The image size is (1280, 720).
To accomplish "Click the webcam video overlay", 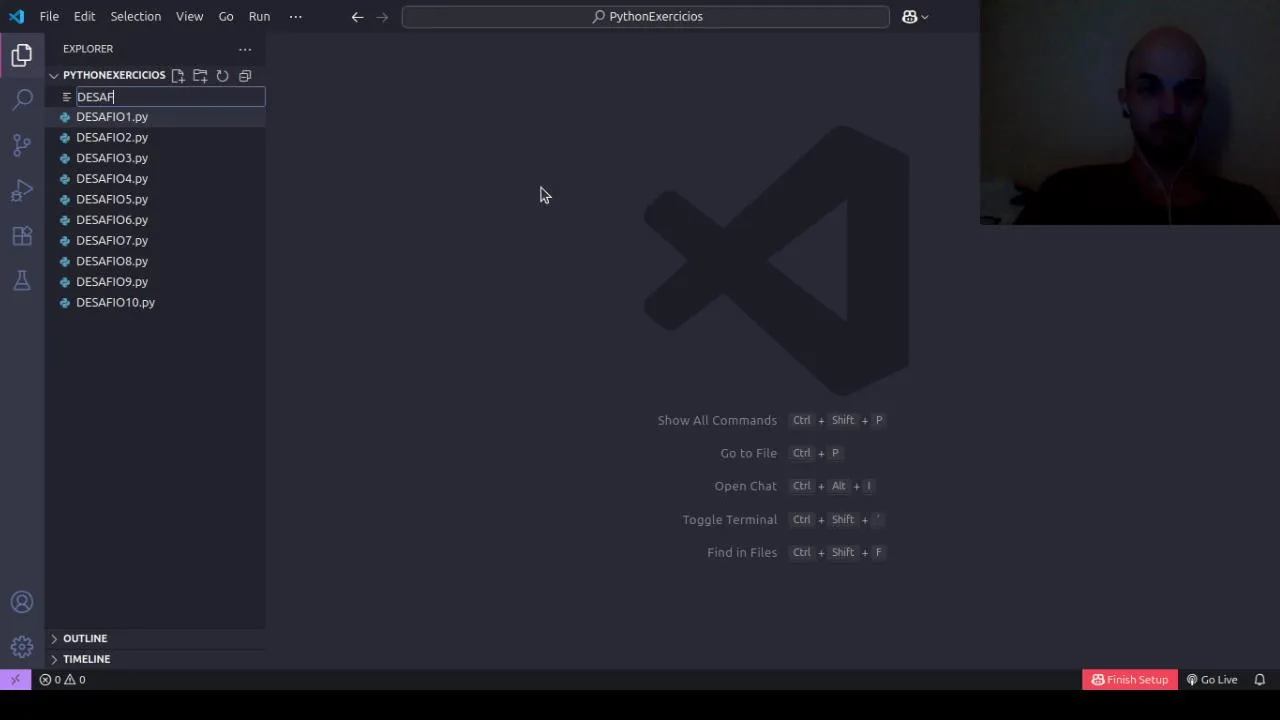I will [1130, 112].
